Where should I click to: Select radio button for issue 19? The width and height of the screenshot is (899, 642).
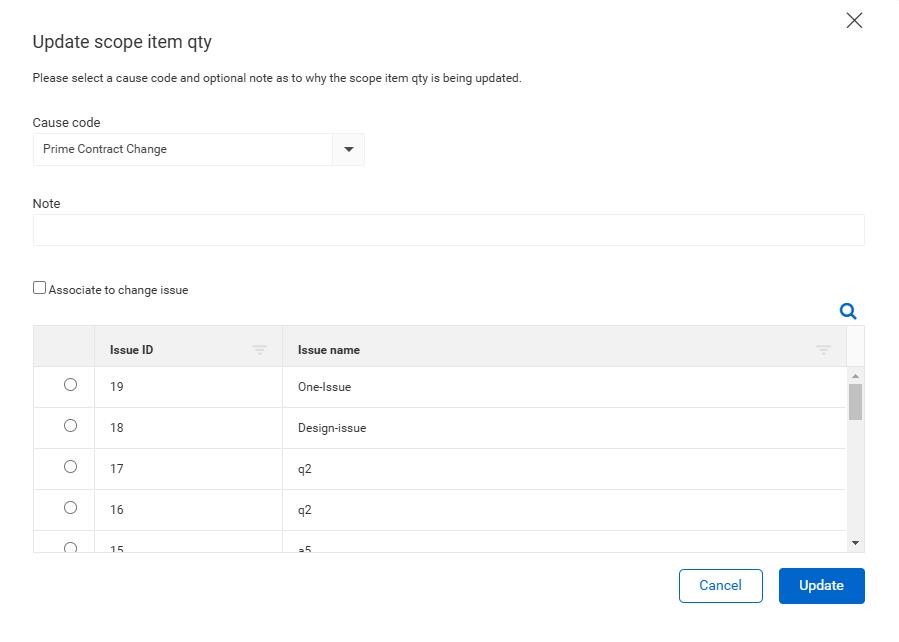pyautogui.click(x=70, y=385)
